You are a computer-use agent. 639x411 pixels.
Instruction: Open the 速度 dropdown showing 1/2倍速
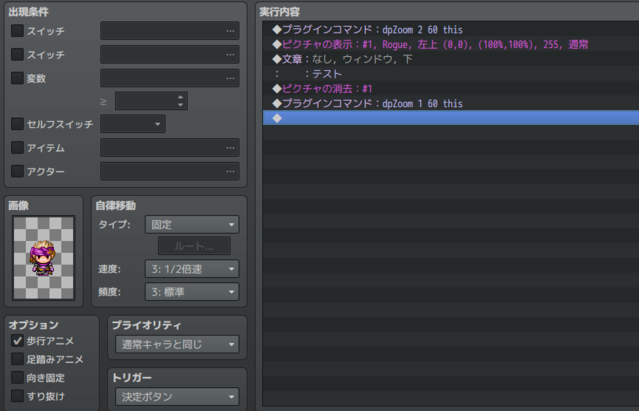coord(192,269)
